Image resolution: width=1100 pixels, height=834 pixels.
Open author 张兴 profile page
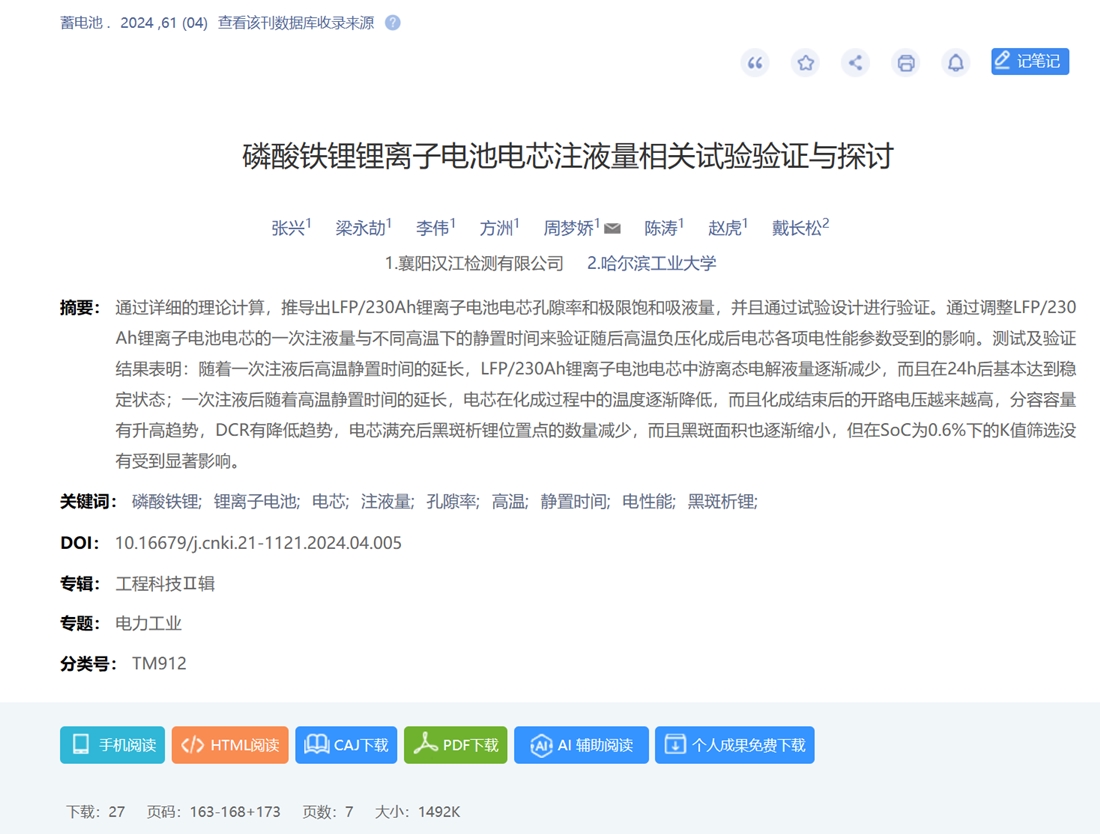pyautogui.click(x=288, y=228)
